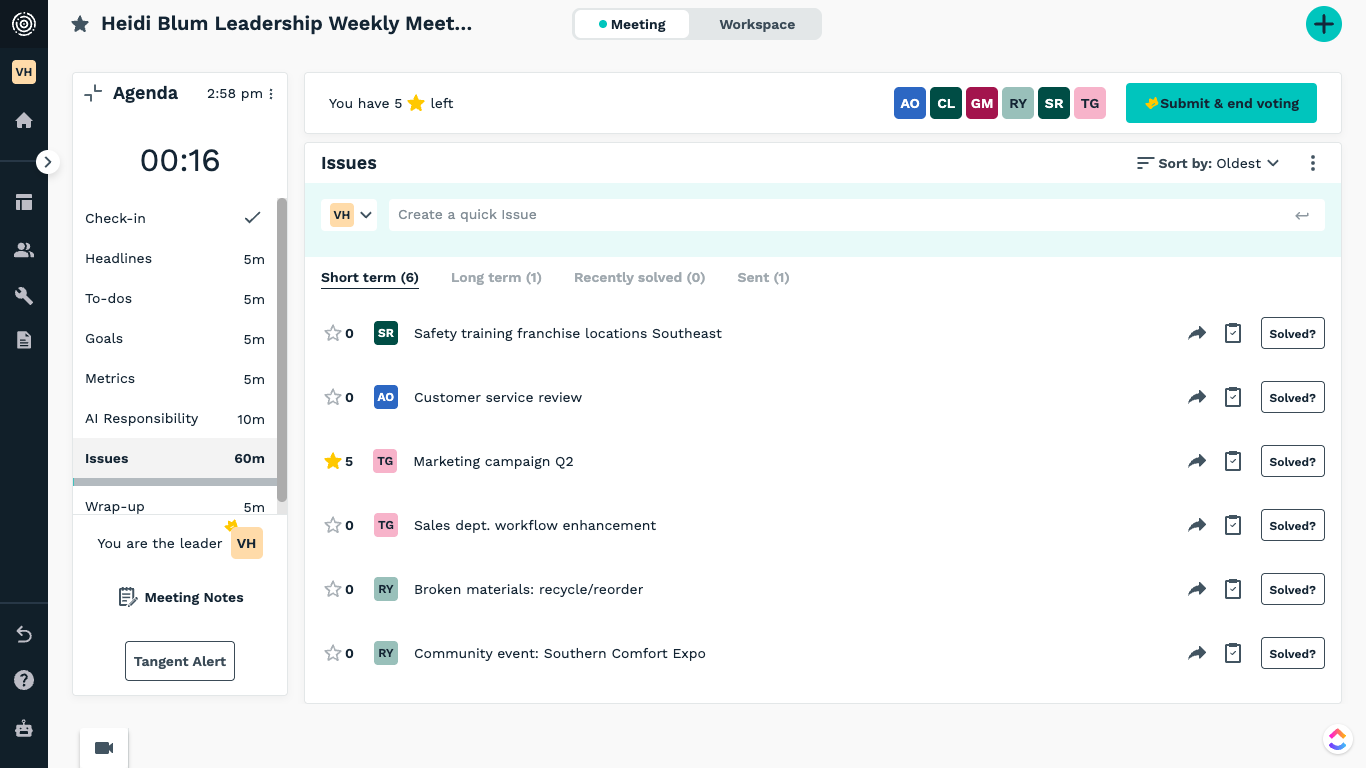The width and height of the screenshot is (1366, 768).
Task: Start video with the camera icon
Action: click(x=104, y=748)
